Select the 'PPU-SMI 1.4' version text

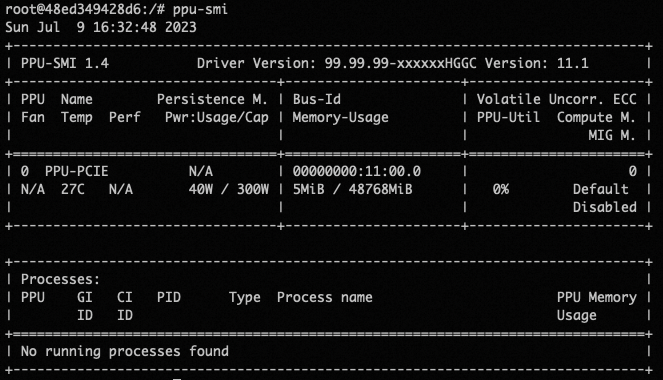pyautogui.click(x=65, y=63)
